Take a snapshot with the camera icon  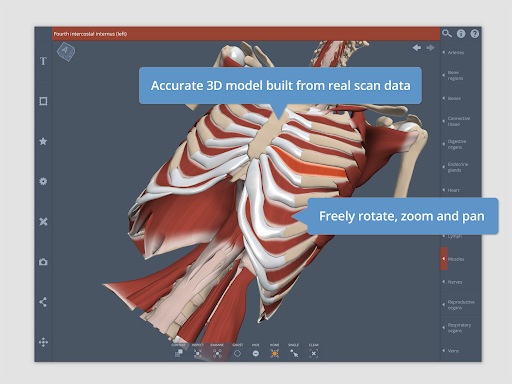click(43, 262)
